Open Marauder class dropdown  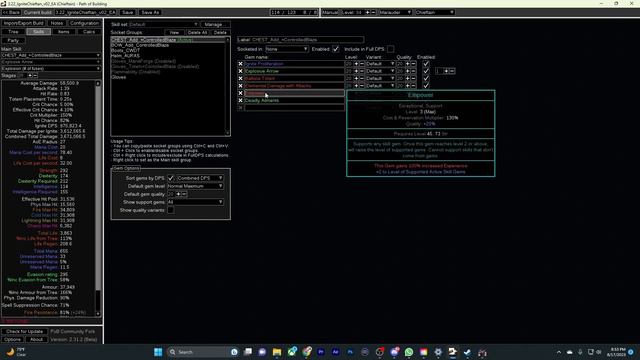point(395,12)
